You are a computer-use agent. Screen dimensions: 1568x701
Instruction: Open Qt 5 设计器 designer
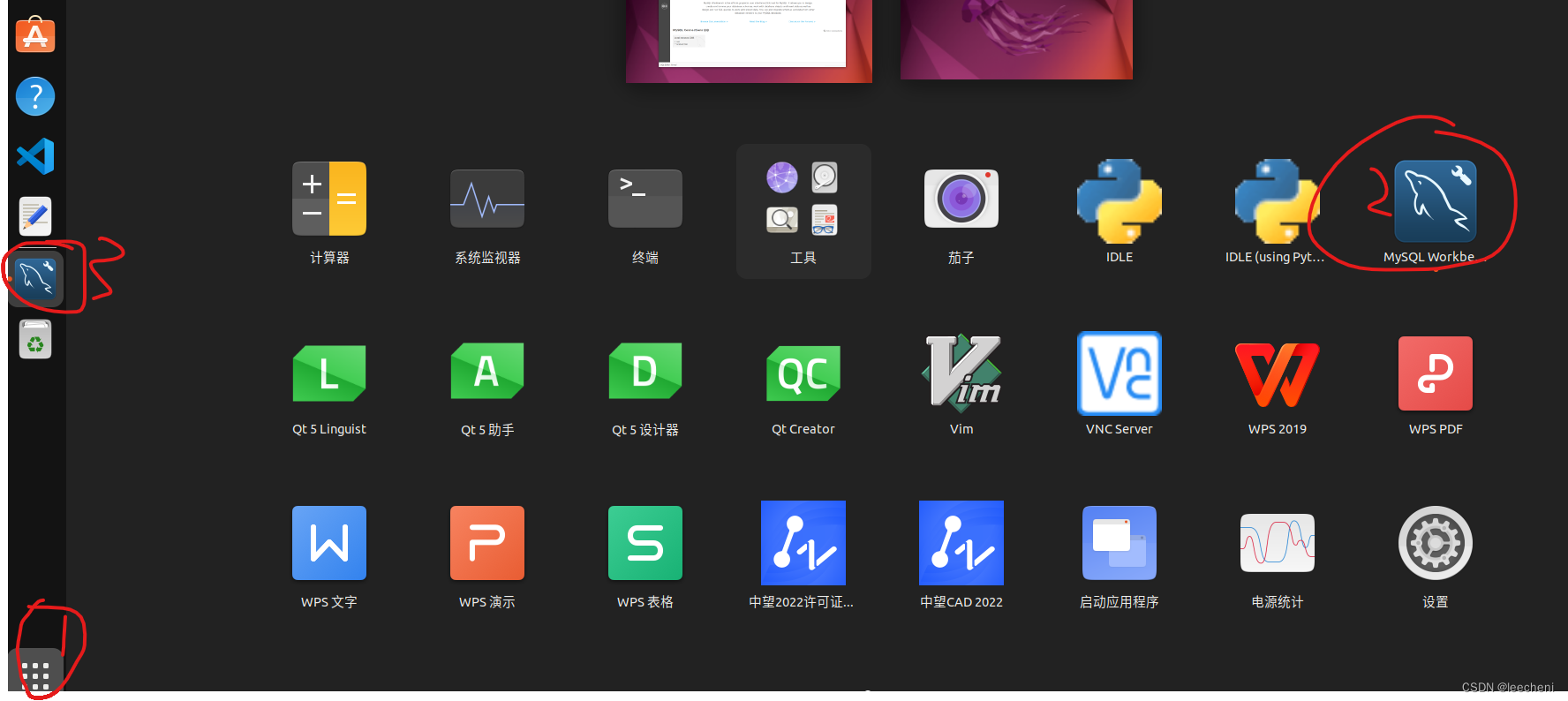(645, 371)
